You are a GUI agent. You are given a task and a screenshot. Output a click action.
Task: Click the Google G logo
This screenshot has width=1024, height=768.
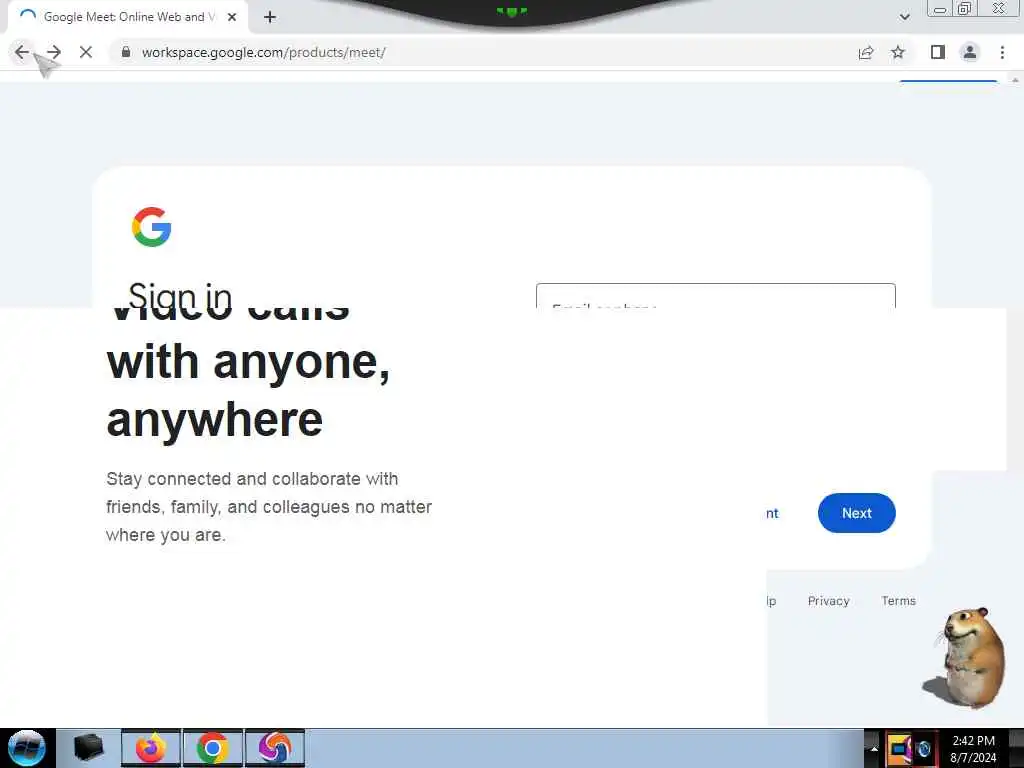152,227
